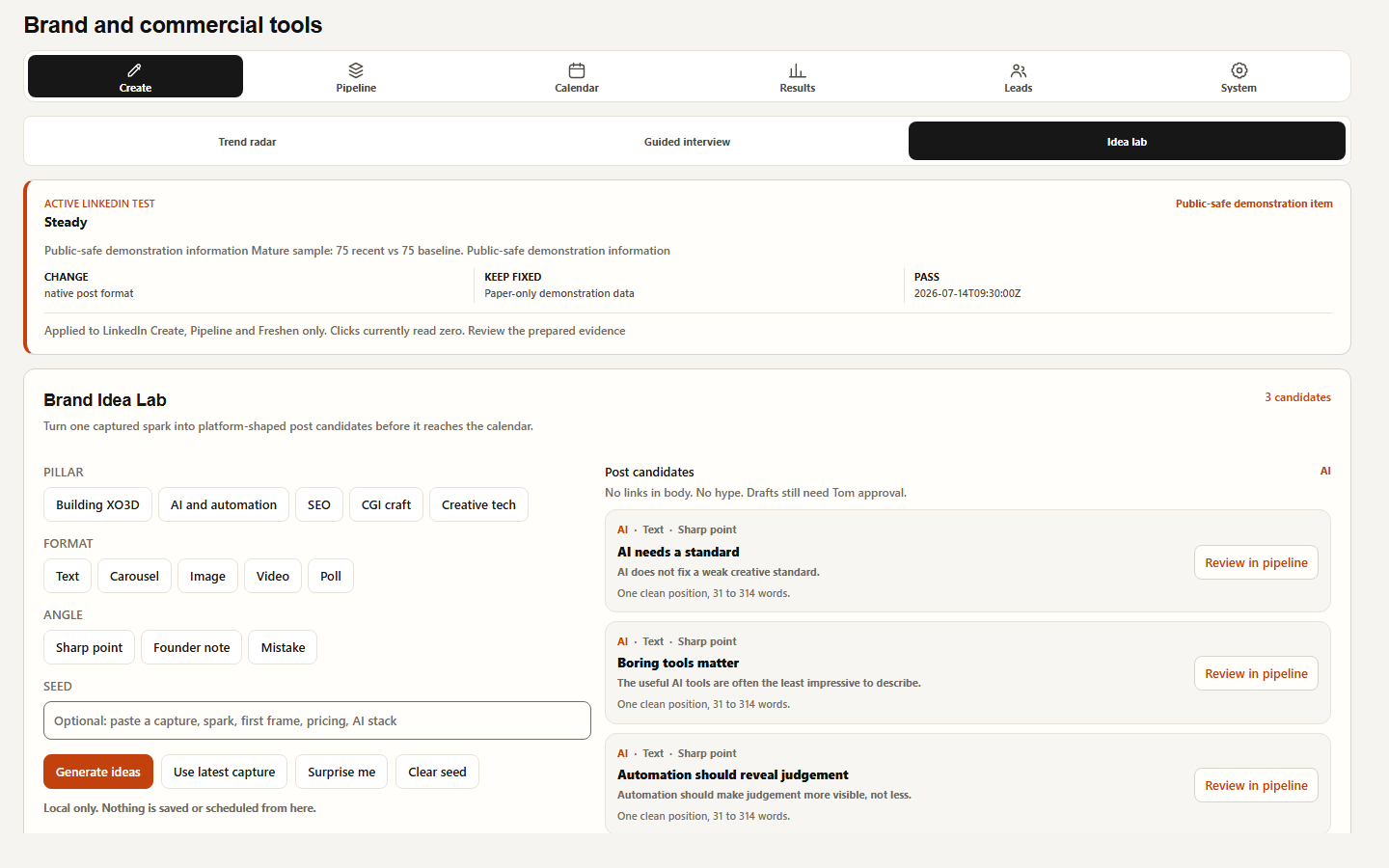1389x868 pixels.
Task: Choose the Founder note angle
Action: tap(192, 647)
